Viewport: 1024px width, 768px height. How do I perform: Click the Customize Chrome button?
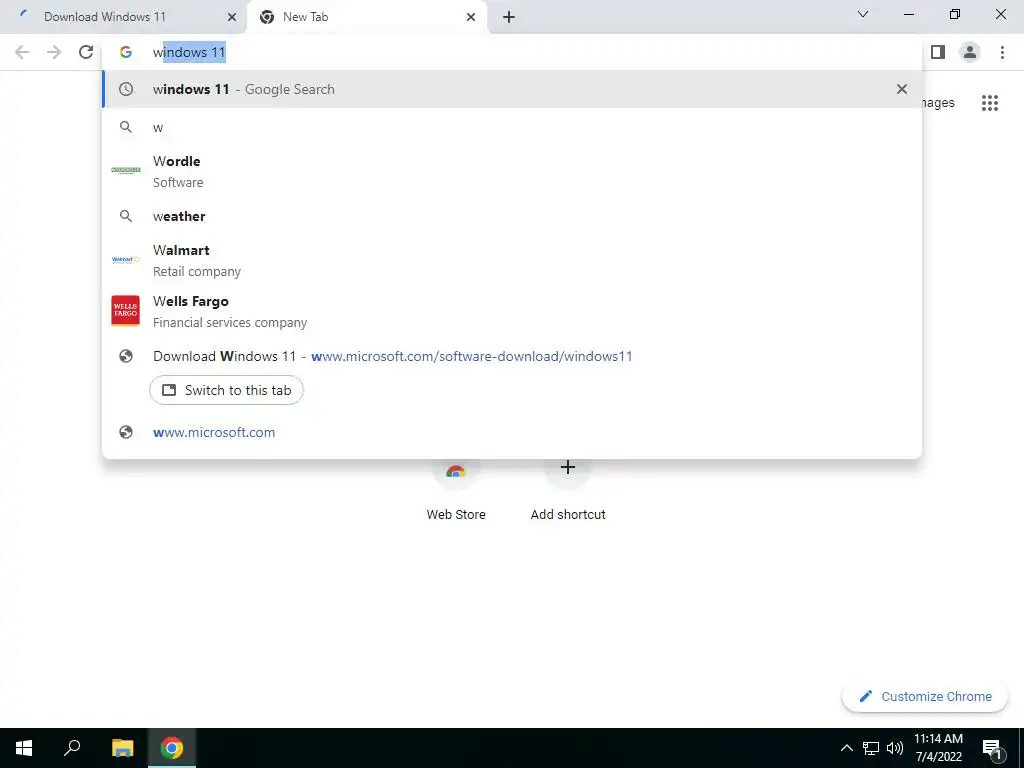pos(925,696)
